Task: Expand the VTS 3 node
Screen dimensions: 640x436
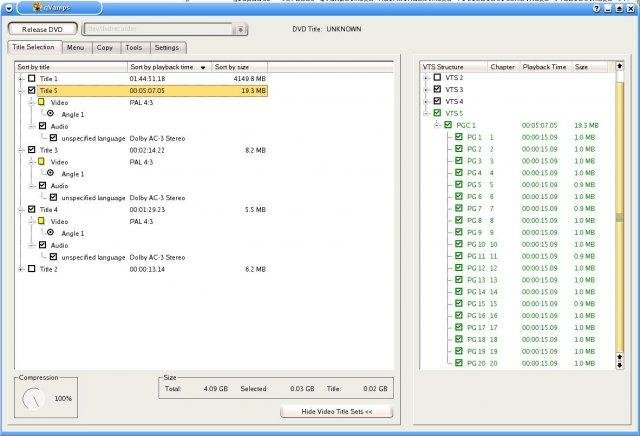Action: [426, 89]
